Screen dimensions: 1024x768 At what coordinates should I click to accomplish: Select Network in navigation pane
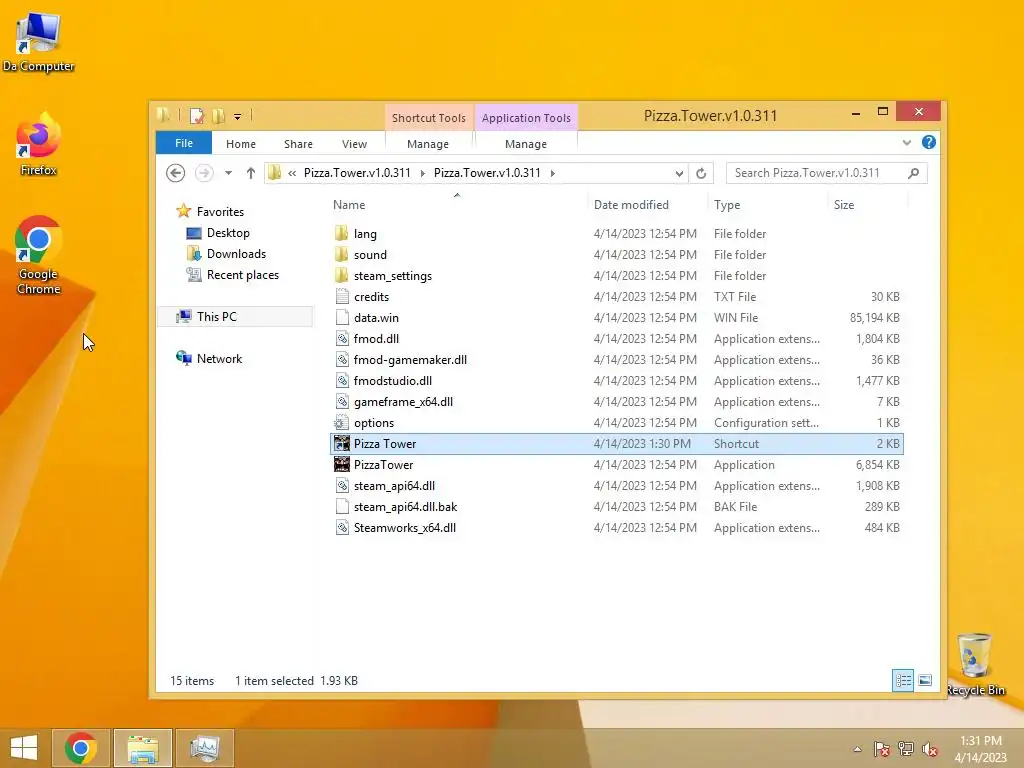(x=219, y=359)
